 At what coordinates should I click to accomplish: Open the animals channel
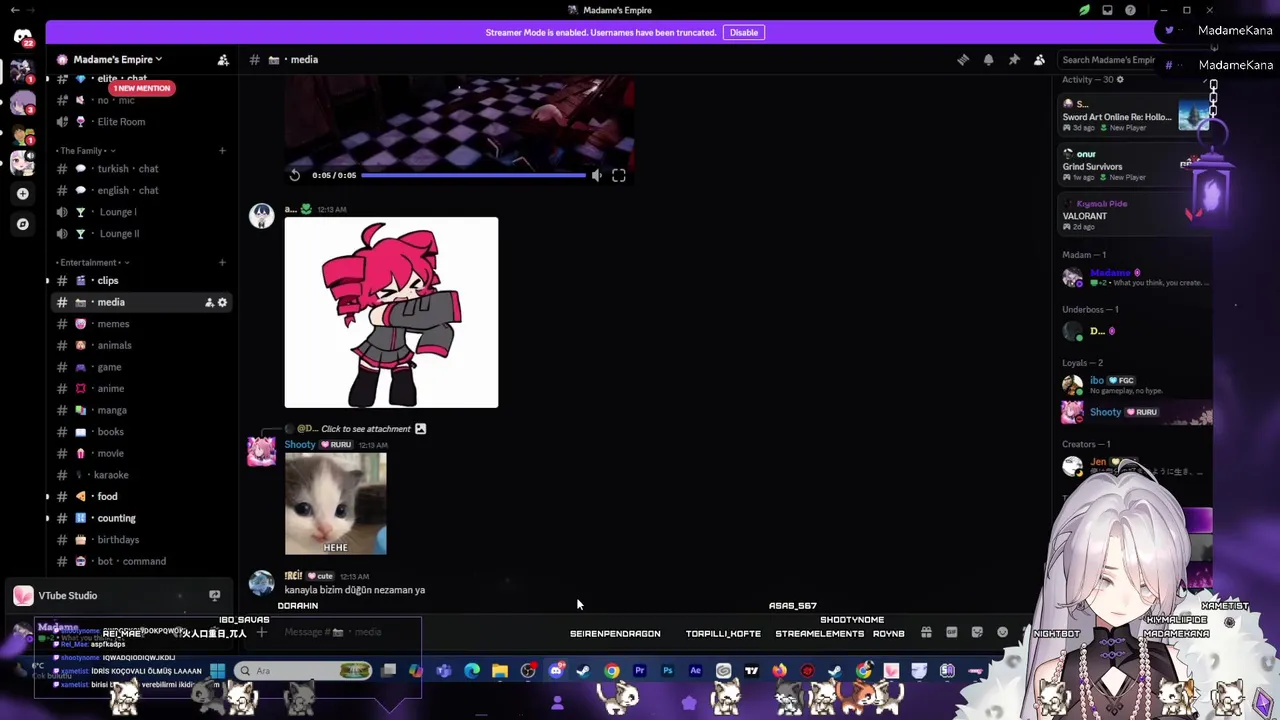141,345
